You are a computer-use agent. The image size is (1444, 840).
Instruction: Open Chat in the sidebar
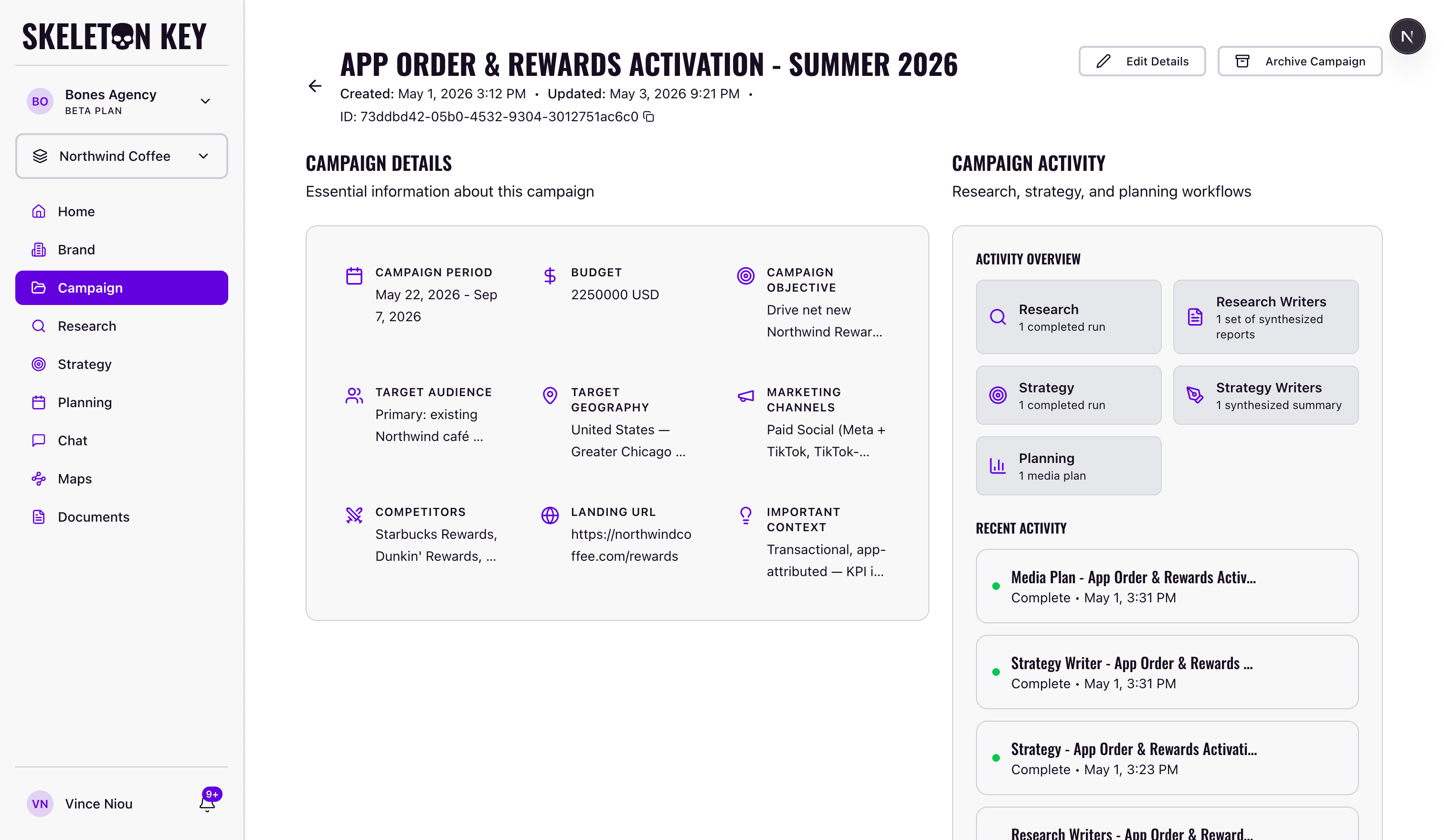[121, 441]
